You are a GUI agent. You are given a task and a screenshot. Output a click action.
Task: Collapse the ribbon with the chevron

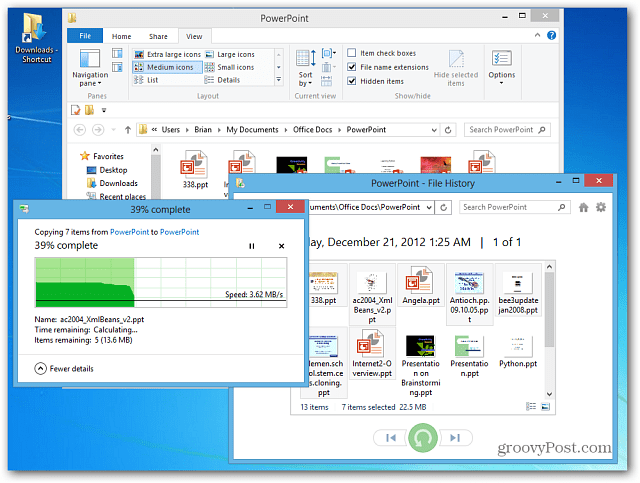pyautogui.click(x=537, y=36)
